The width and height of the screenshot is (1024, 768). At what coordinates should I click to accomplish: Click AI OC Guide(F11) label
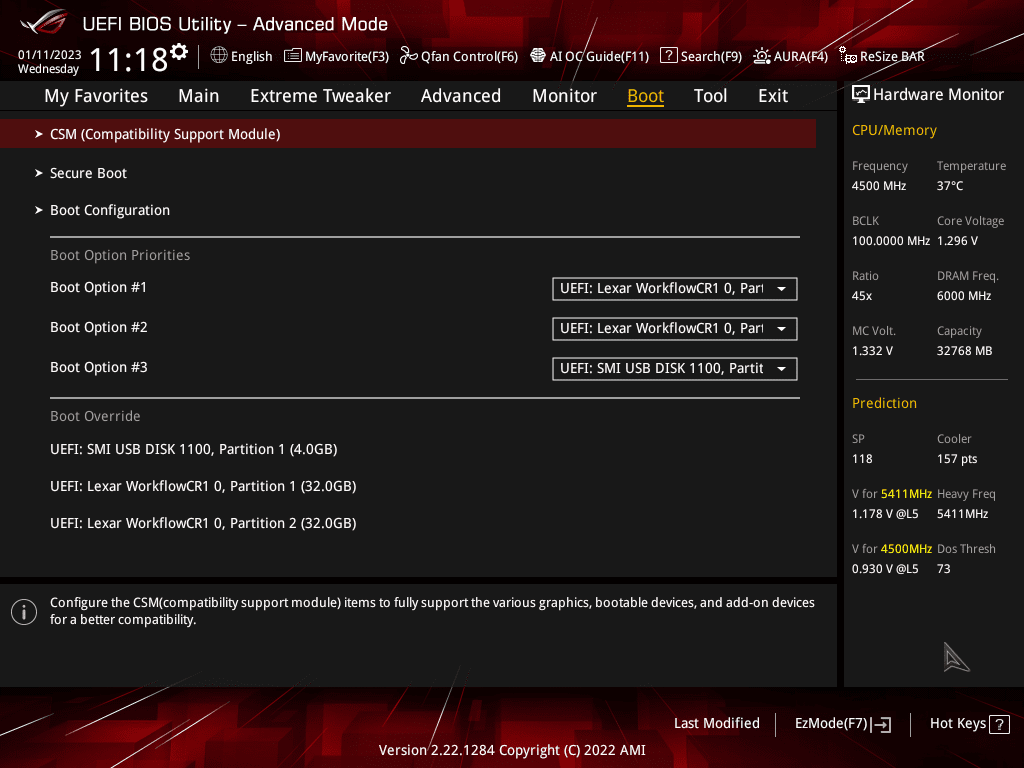[x=600, y=56]
